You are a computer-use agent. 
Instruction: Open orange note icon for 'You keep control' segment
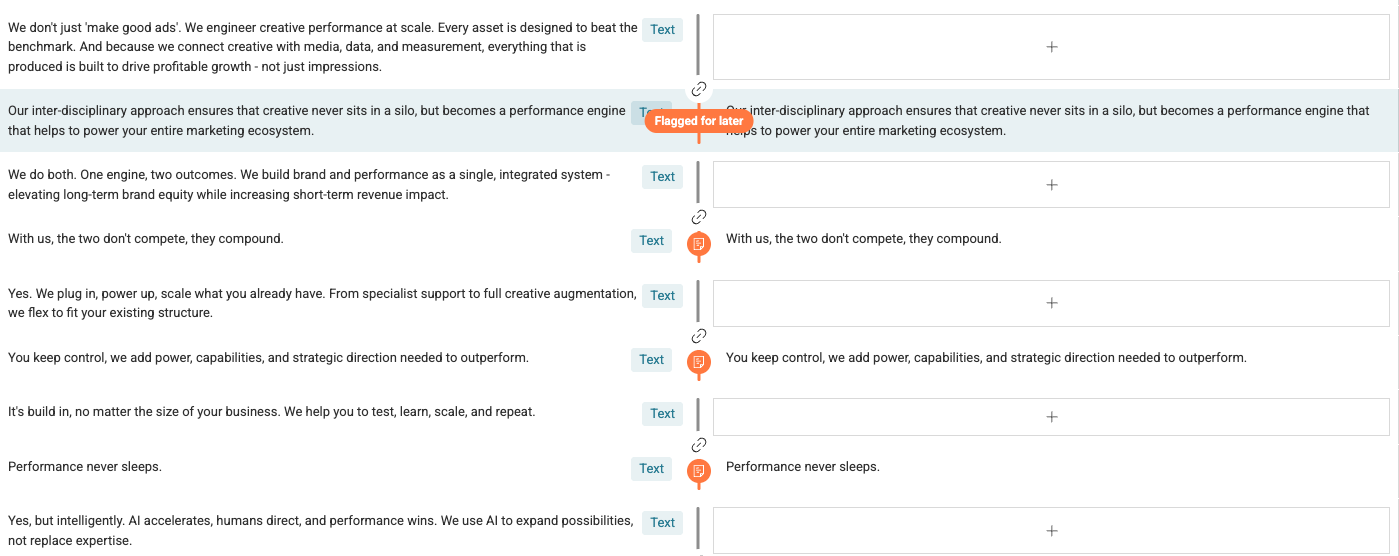[x=699, y=361]
